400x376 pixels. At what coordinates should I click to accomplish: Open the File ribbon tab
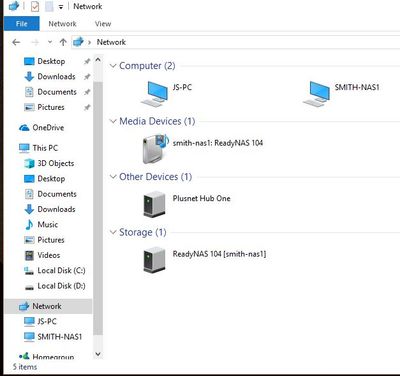tap(22, 24)
